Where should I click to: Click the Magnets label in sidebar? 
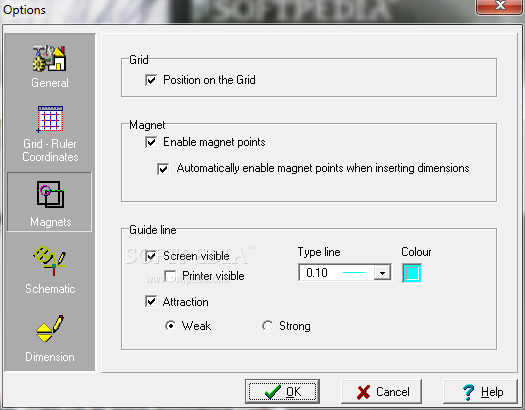(x=51, y=222)
